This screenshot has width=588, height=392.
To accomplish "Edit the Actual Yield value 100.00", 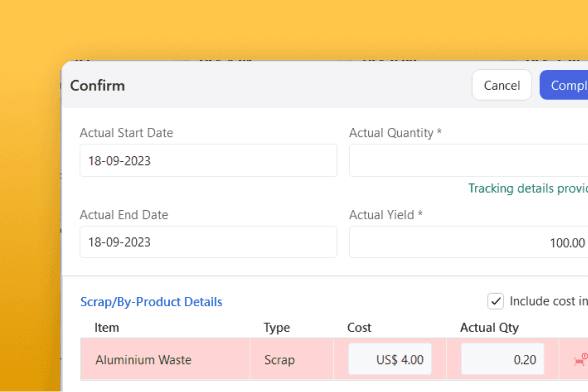I will coord(468,242).
